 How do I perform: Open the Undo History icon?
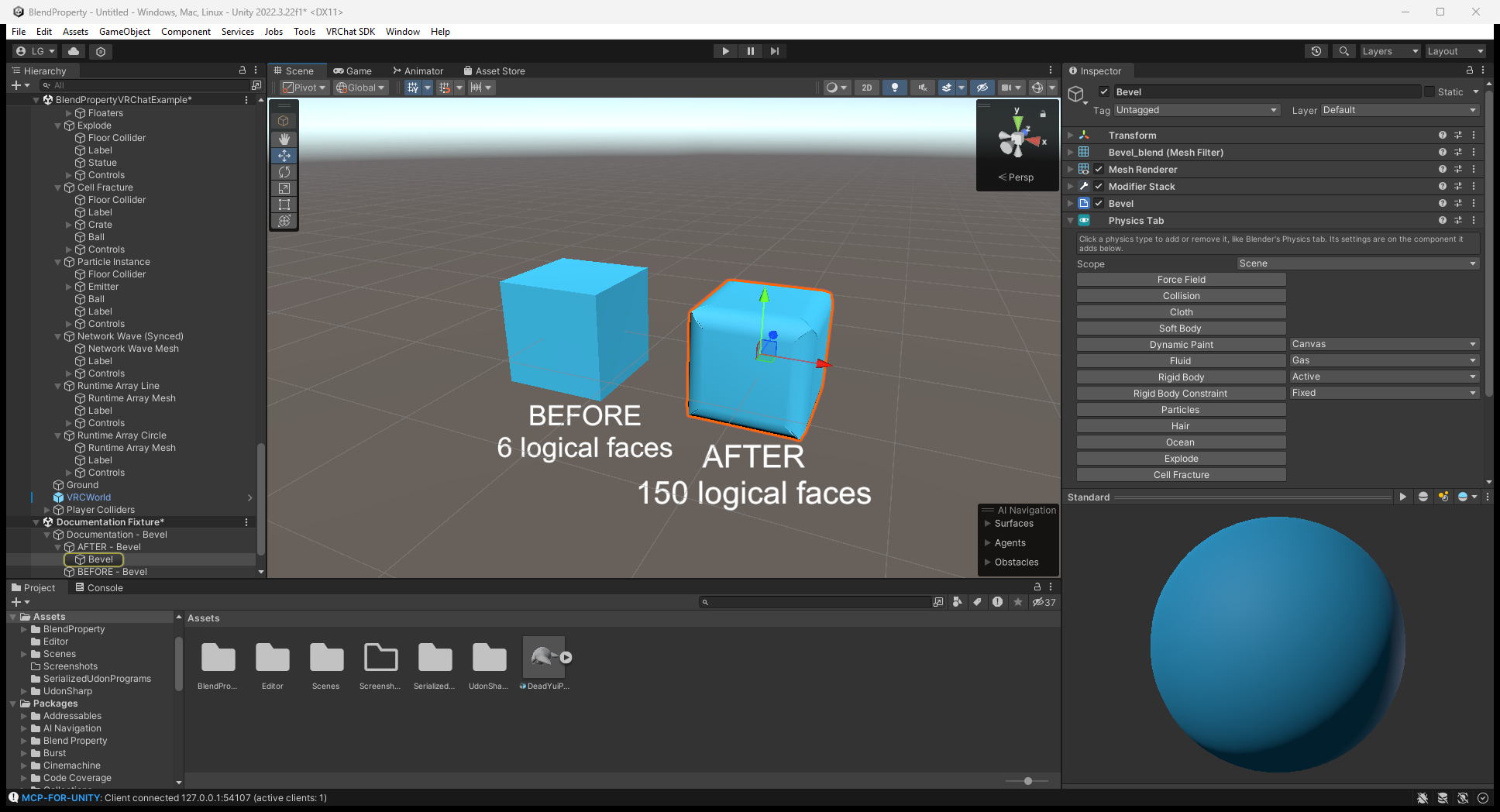click(x=1316, y=51)
